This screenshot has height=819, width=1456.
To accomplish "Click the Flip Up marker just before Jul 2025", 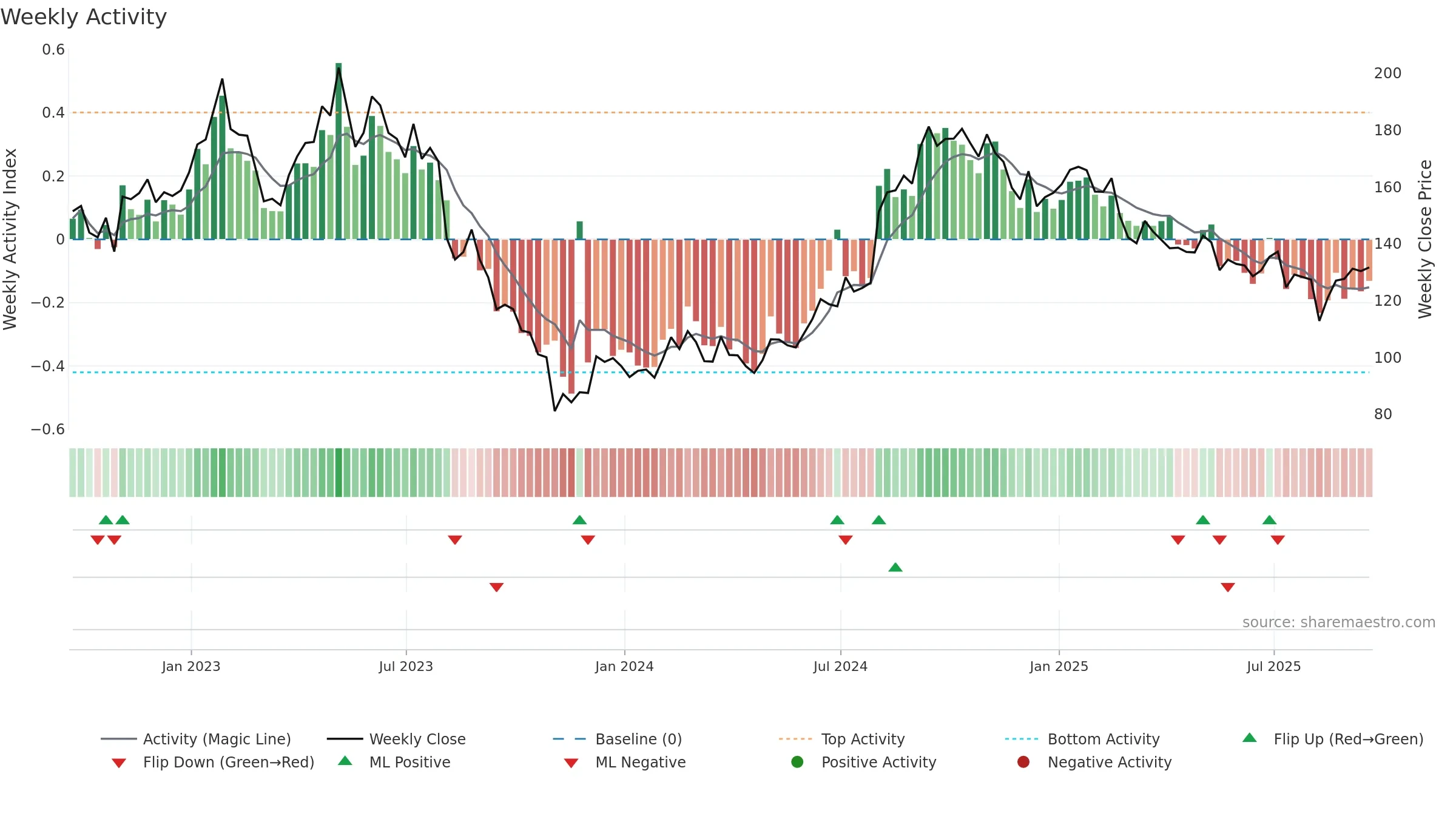I will 1269,520.
